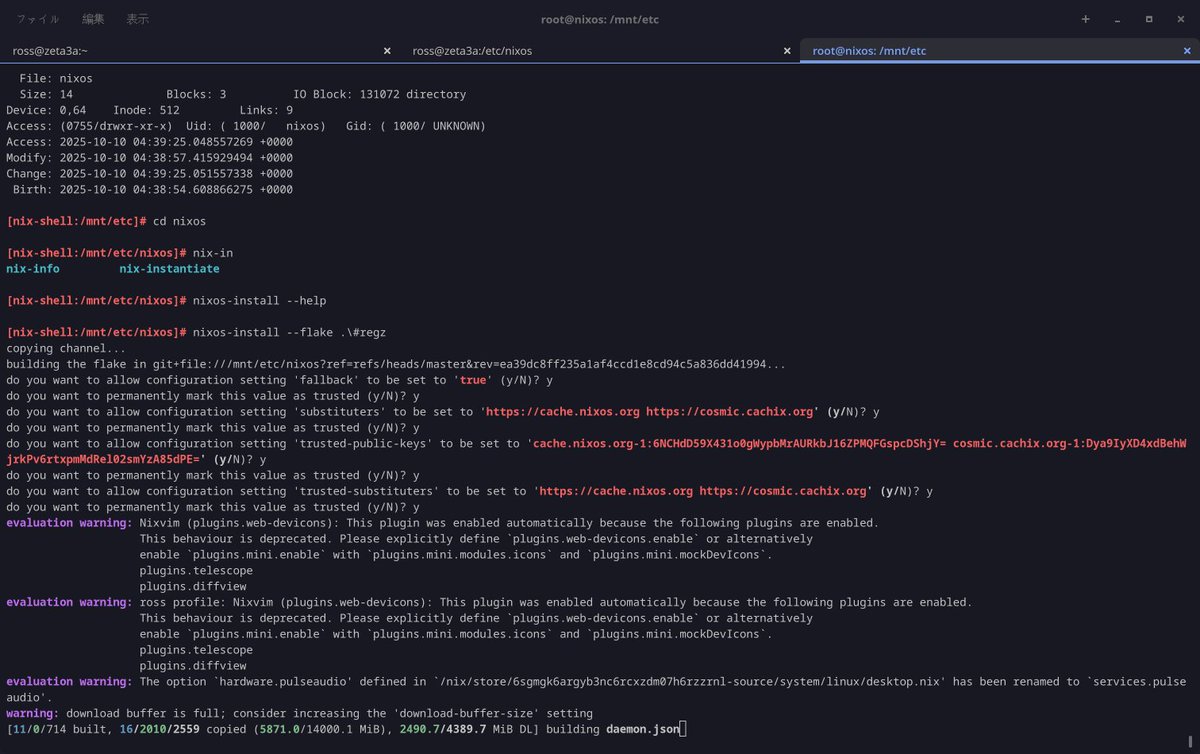Close the ross@zeta3a:~ tab
Image resolution: width=1200 pixels, height=754 pixels.
pos(387,50)
